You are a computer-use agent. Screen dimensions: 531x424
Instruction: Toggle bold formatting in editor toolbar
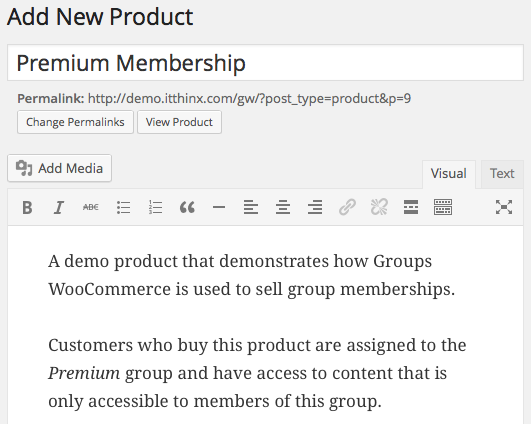(x=27, y=207)
